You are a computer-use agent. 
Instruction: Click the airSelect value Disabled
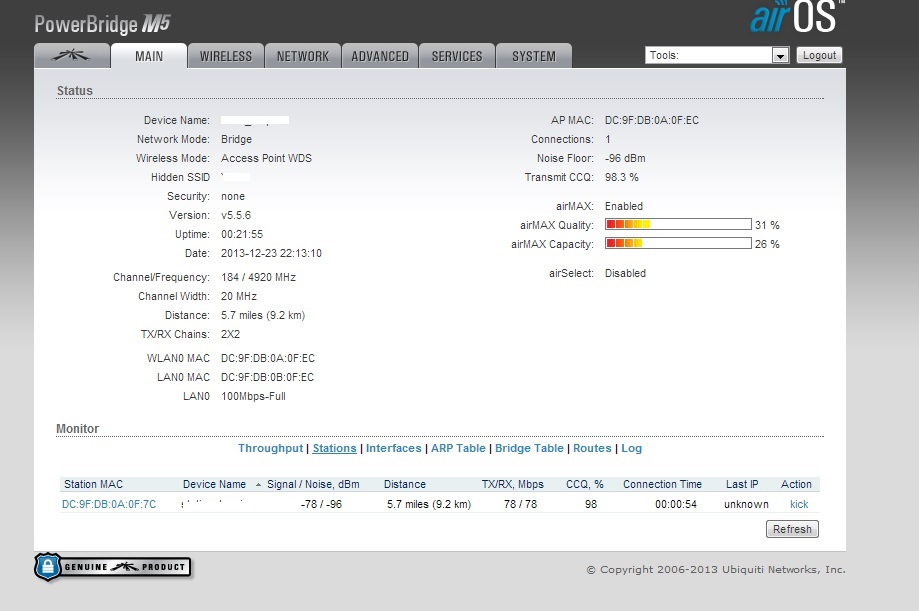tap(625, 273)
